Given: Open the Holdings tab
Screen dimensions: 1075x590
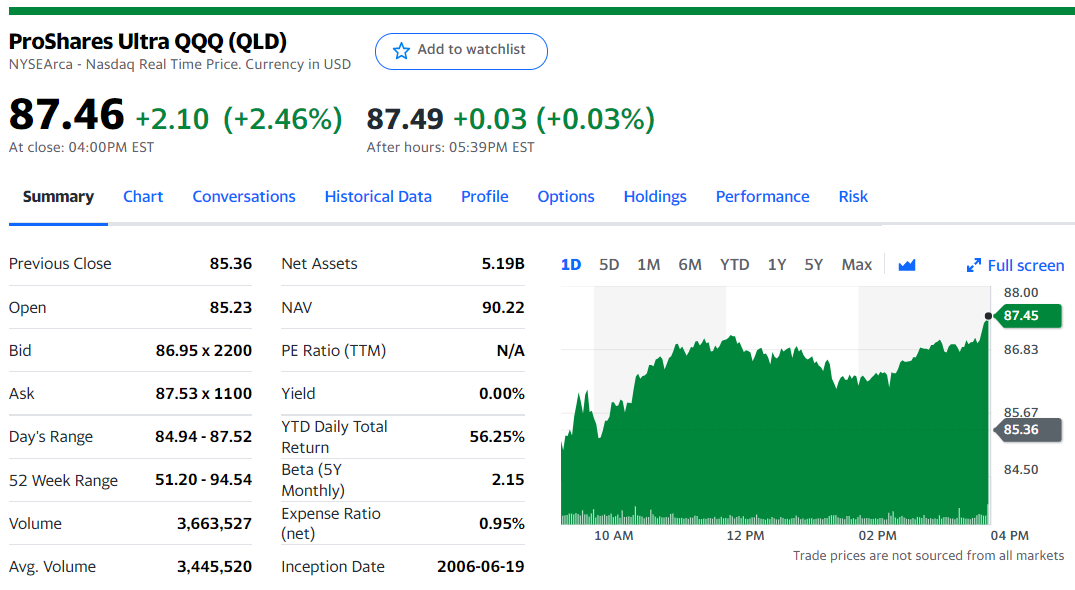Looking at the screenshot, I should pos(655,197).
